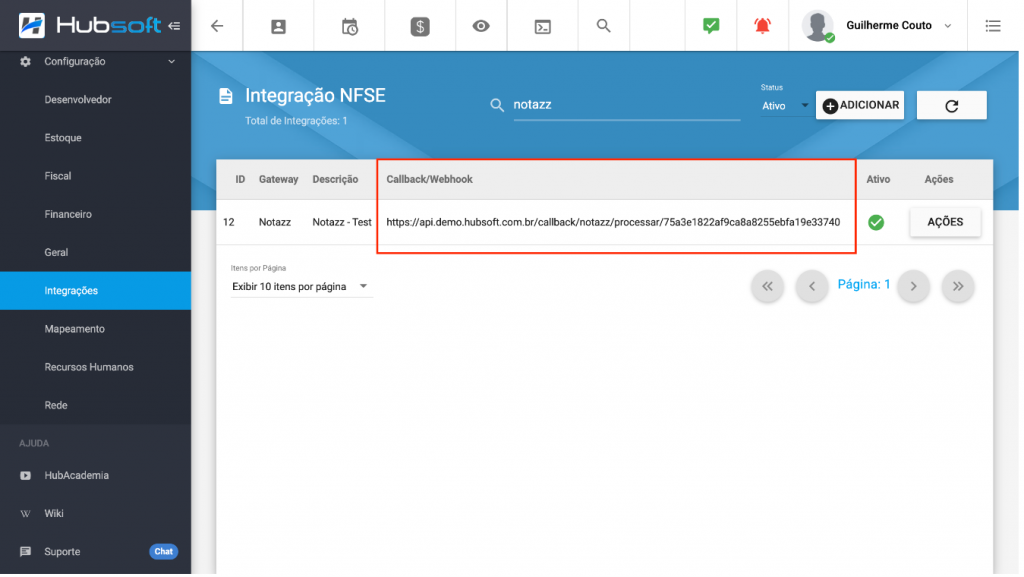
Task: Click the blue Chat badge
Action: click(163, 552)
